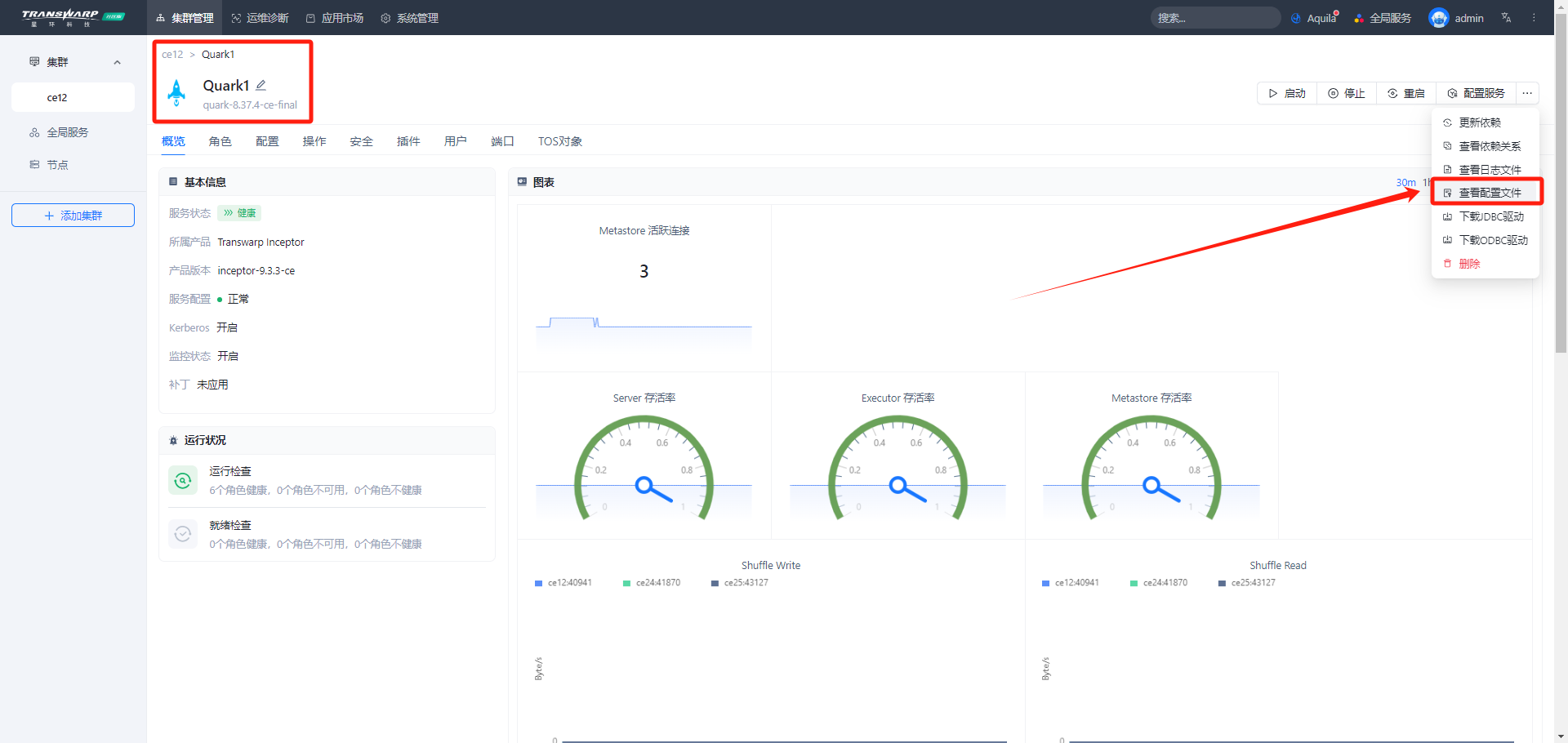The height and width of the screenshot is (743, 1568).
Task: Collapse the 集群 sidebar section
Action: pos(118,62)
